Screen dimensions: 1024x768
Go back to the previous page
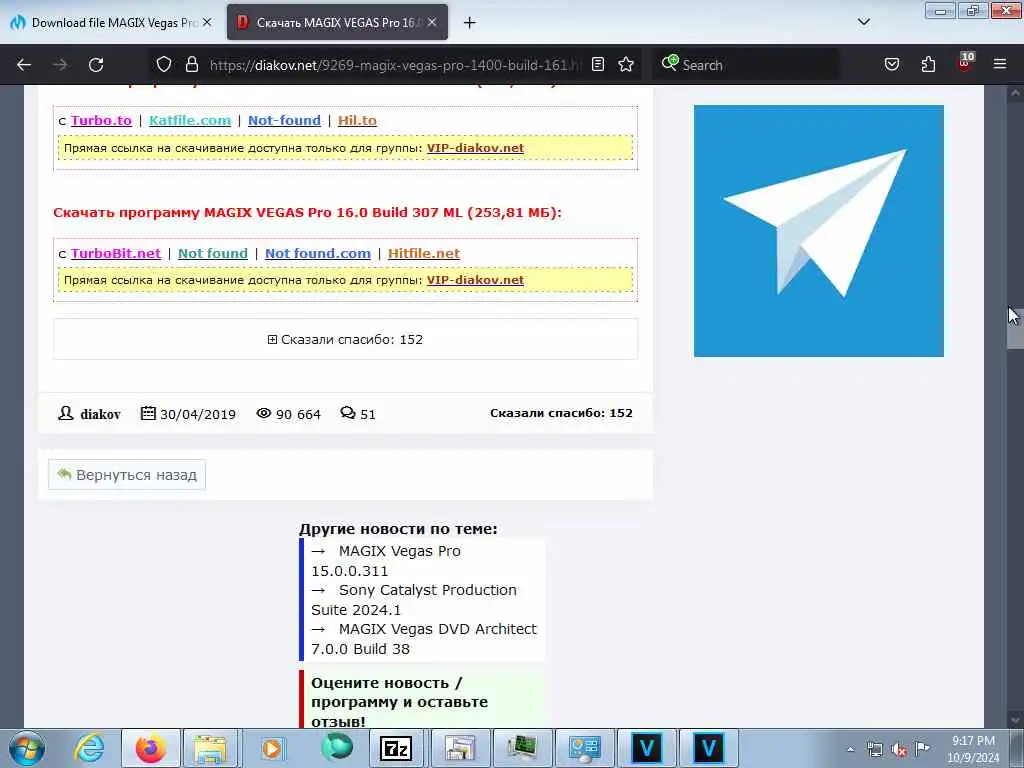pos(24,65)
